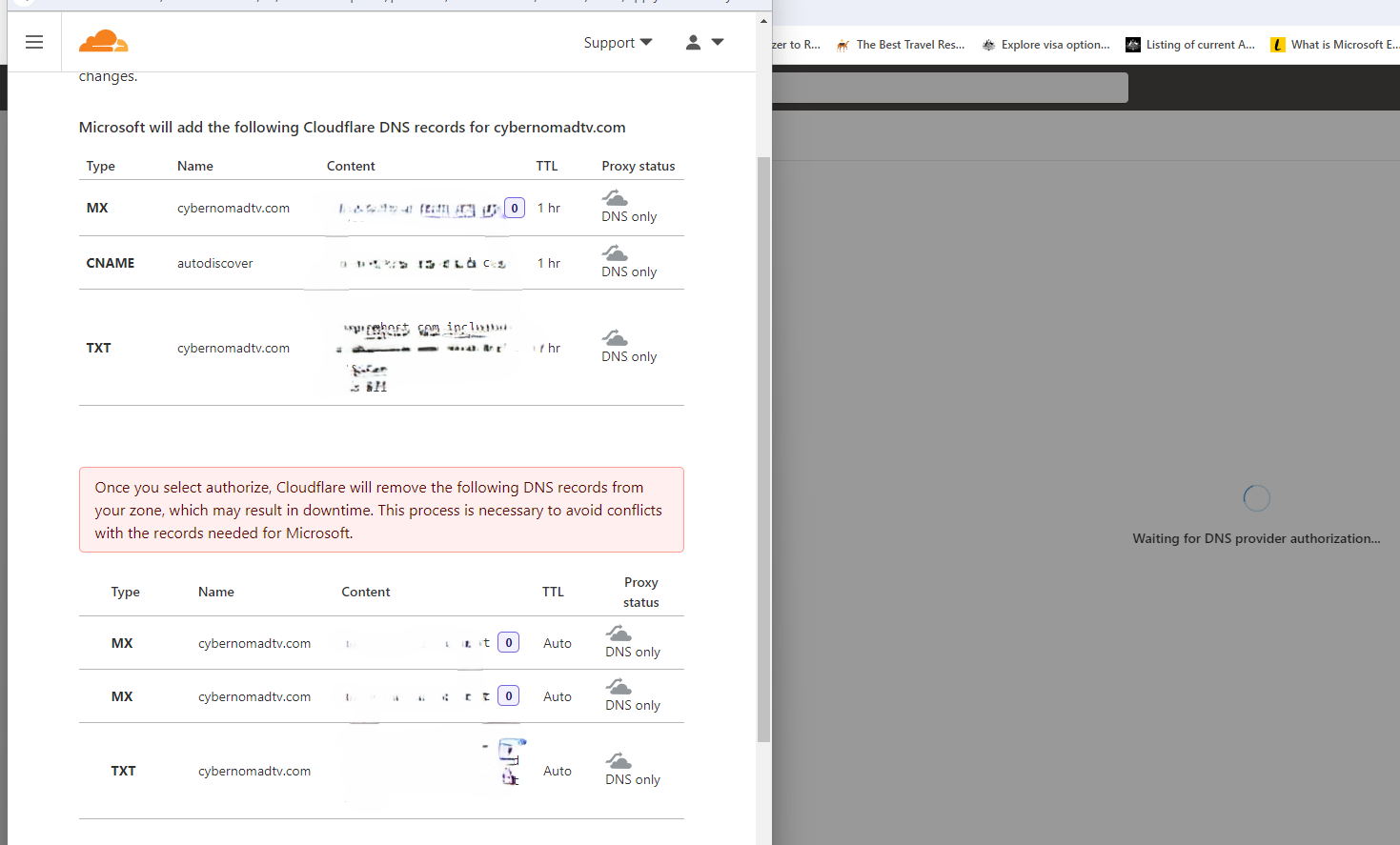Click the Cloudflare logo

click(x=103, y=41)
